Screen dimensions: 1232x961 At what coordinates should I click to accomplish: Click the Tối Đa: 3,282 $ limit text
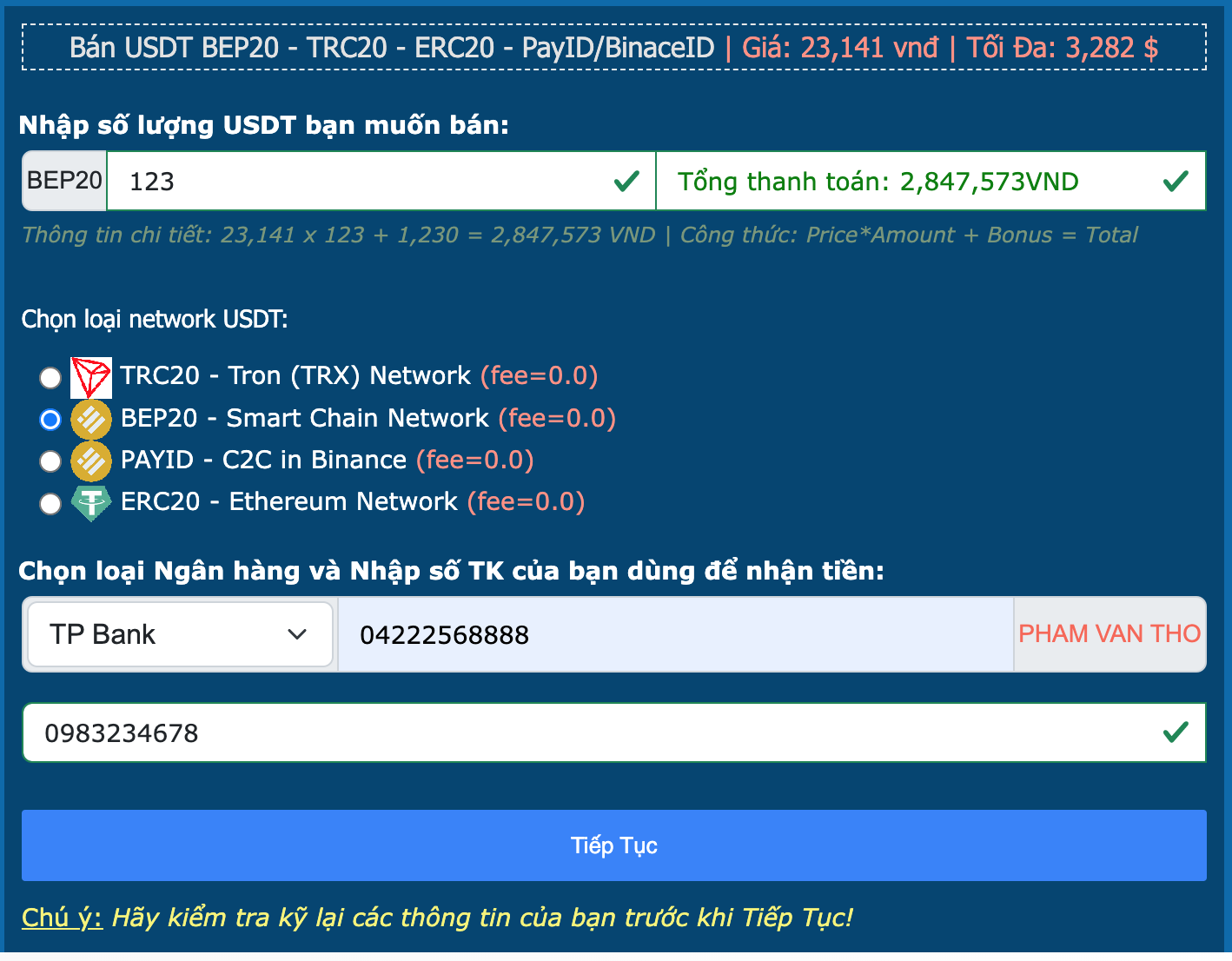click(x=1062, y=47)
